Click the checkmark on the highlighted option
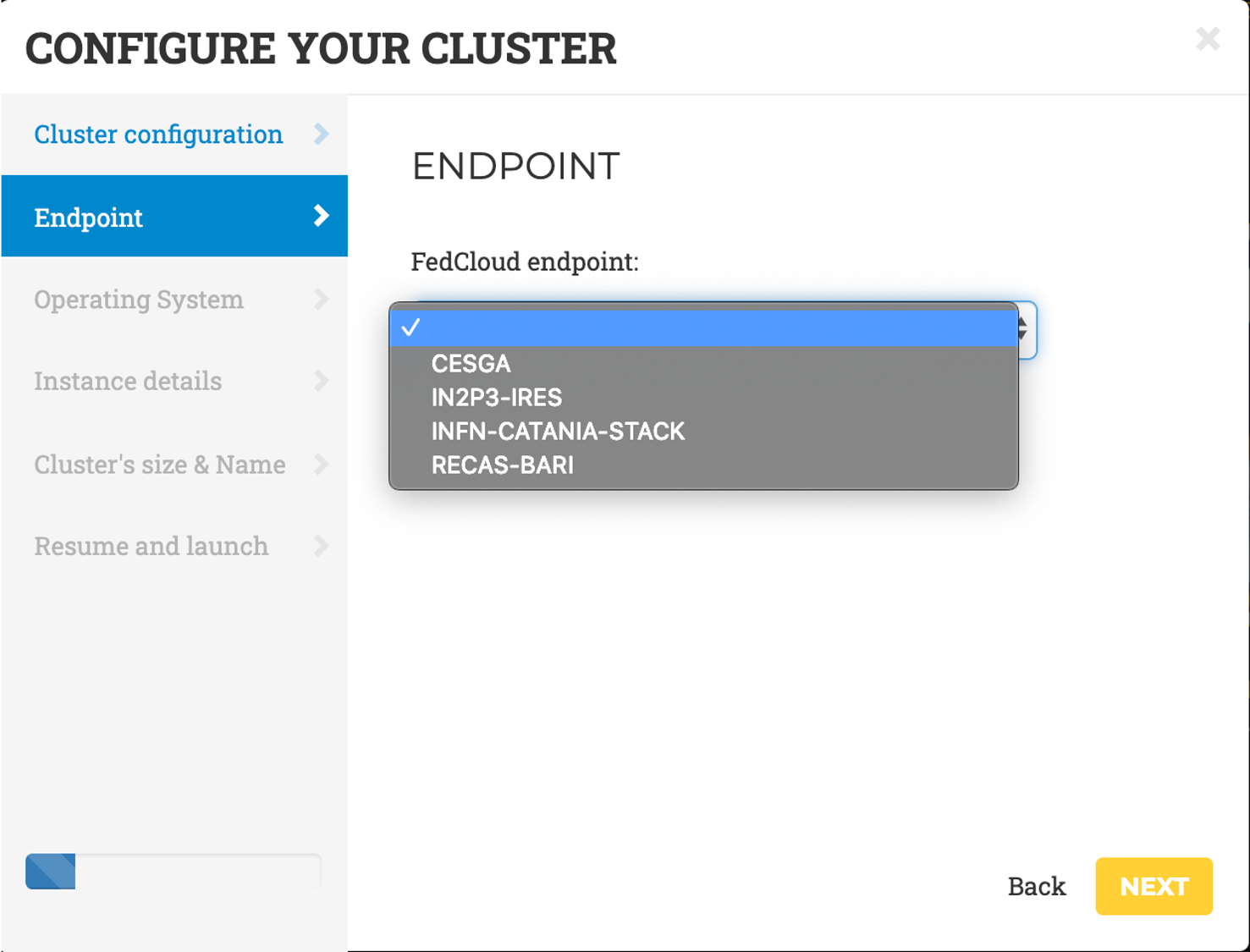The width and height of the screenshot is (1250, 952). click(x=412, y=327)
